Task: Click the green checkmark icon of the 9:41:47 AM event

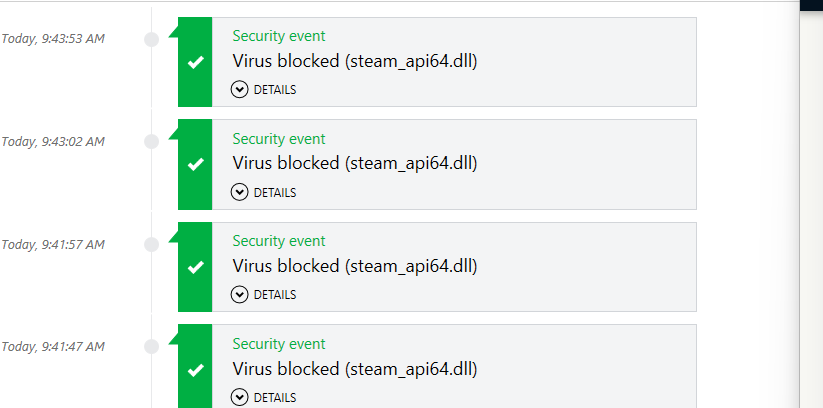Action: coord(195,369)
